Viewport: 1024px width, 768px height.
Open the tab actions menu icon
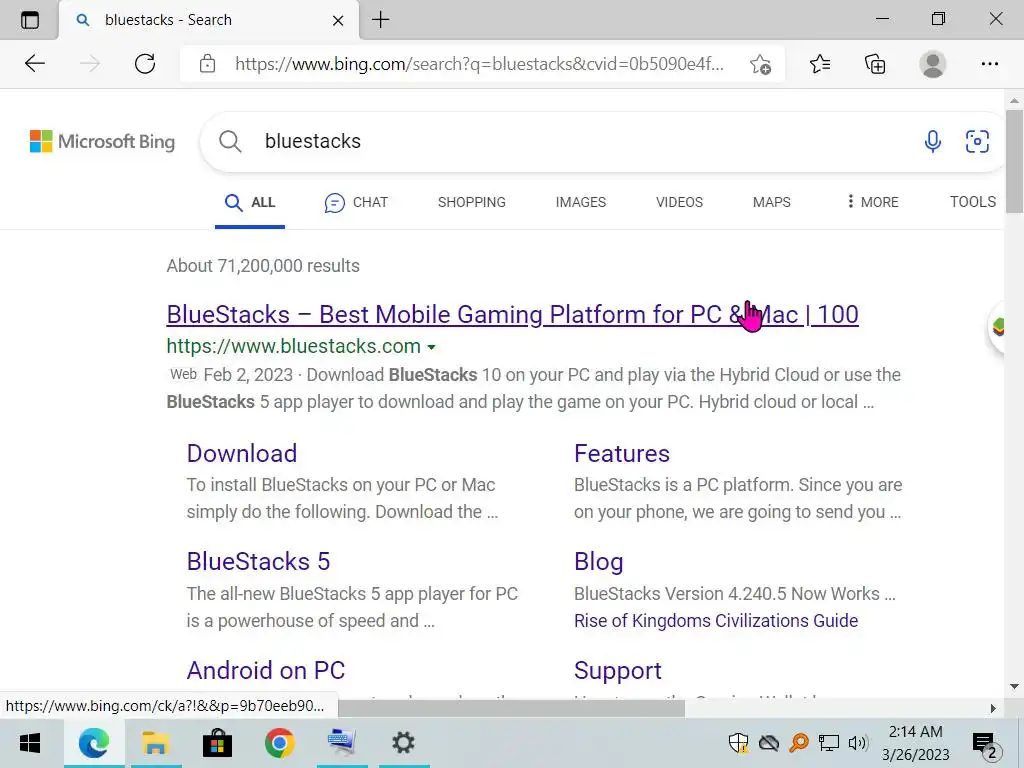tap(29, 20)
